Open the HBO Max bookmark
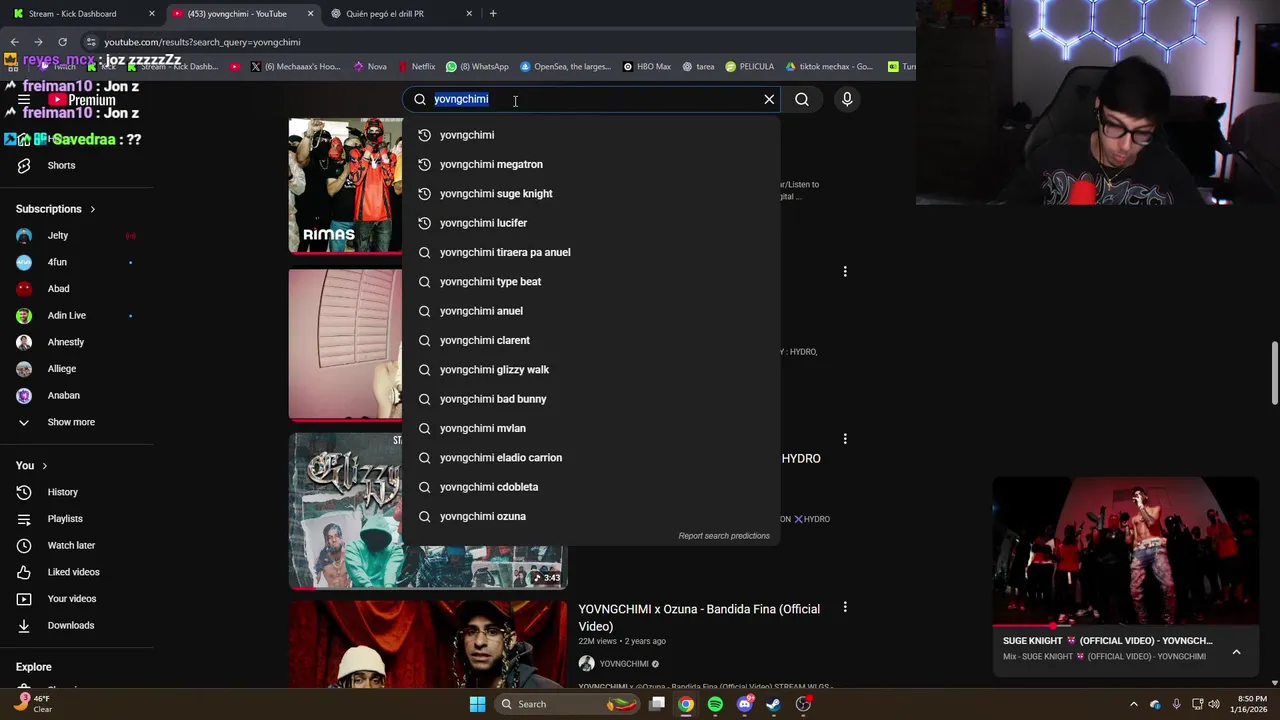 [646, 67]
